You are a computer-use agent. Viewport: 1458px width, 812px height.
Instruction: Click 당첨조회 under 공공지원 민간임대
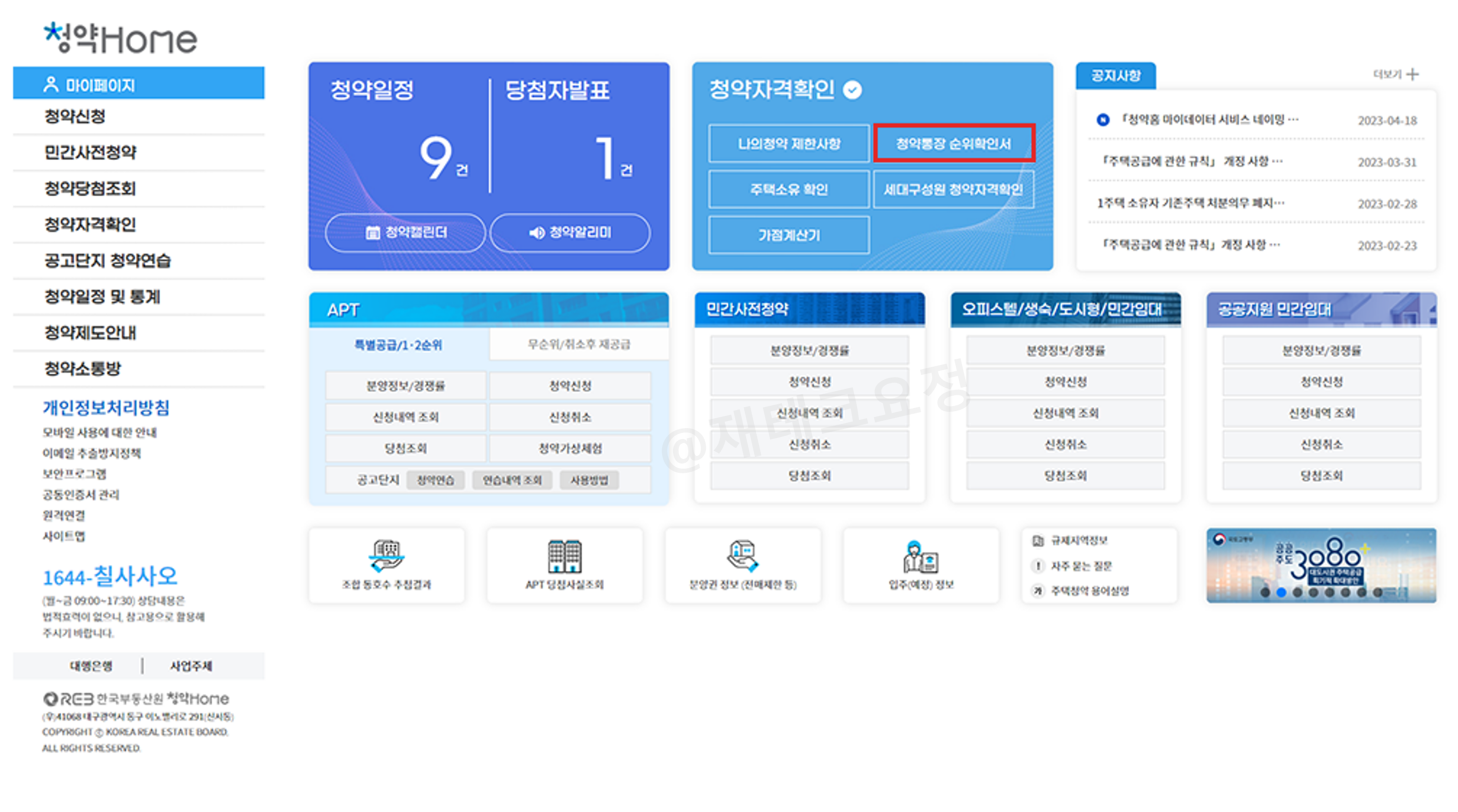click(x=1322, y=475)
